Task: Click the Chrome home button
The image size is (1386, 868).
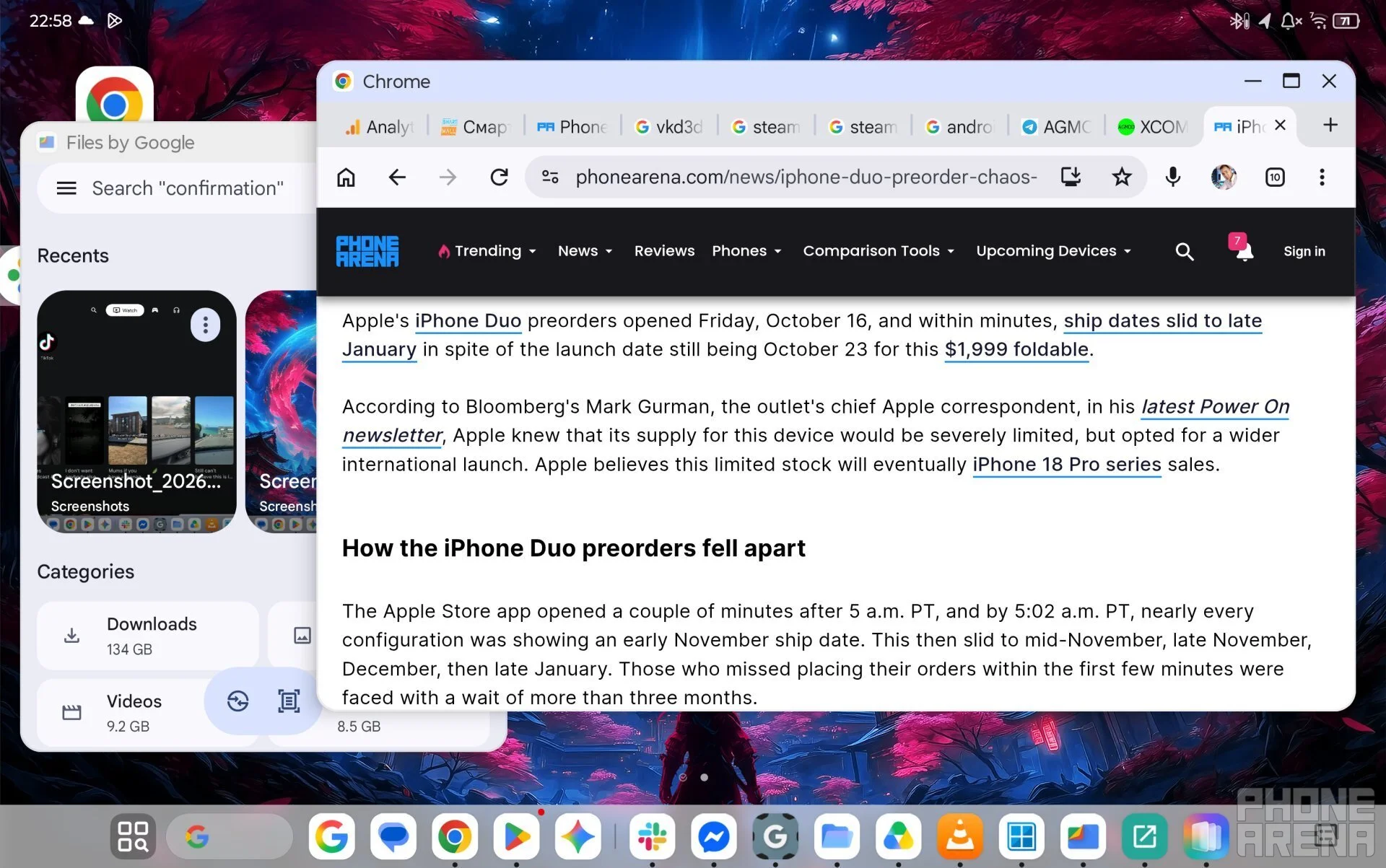Action: click(x=346, y=177)
